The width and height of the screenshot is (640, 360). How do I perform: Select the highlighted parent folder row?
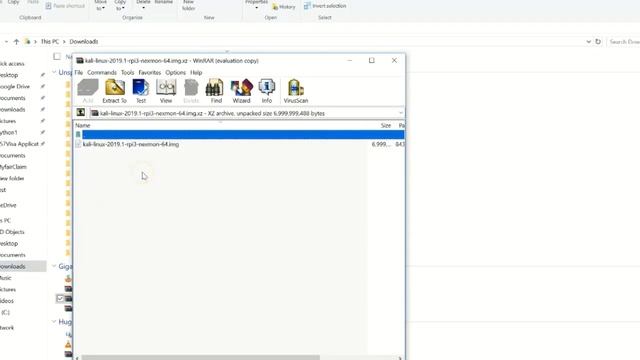pyautogui.click(x=240, y=134)
